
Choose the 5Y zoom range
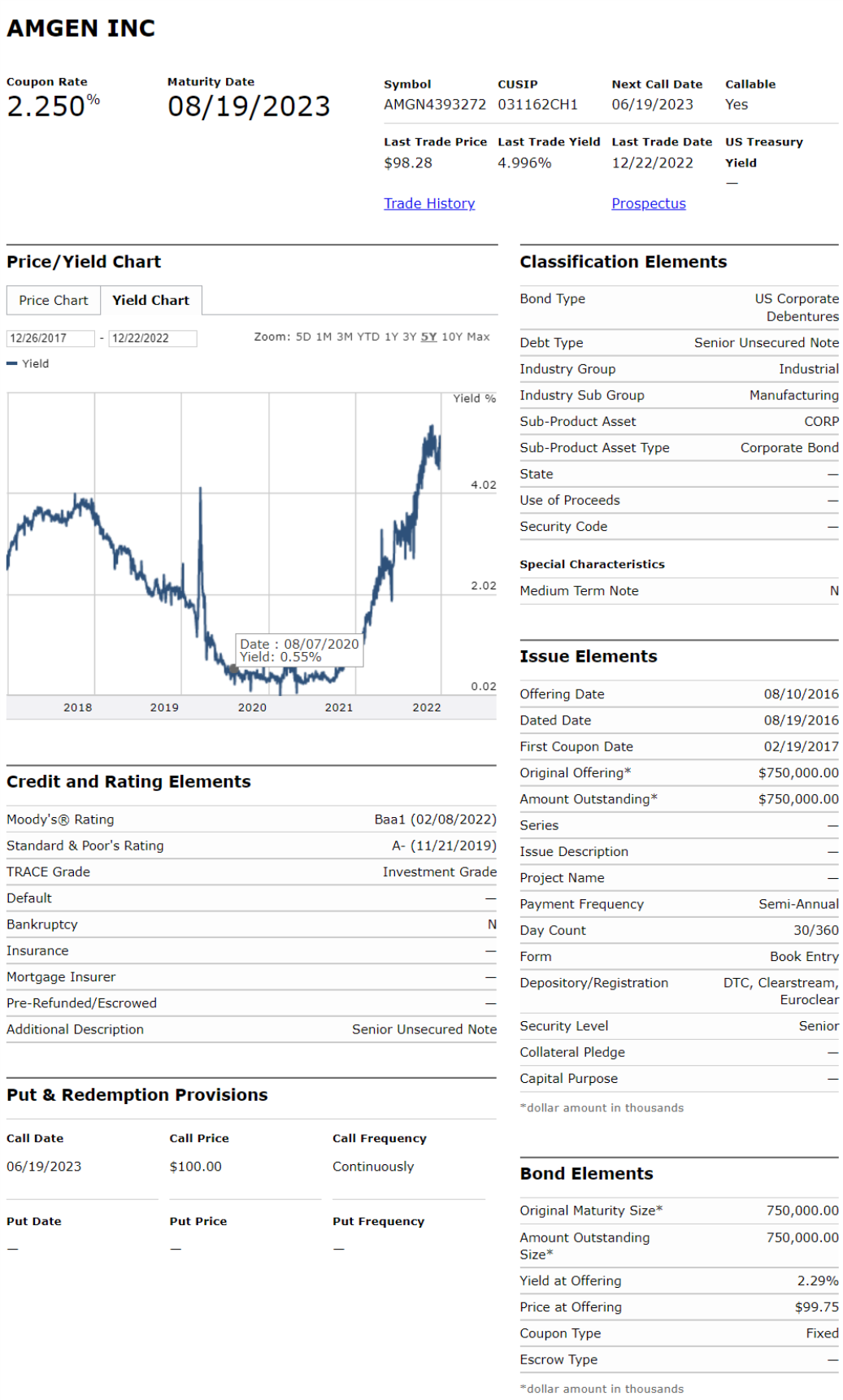point(428,337)
